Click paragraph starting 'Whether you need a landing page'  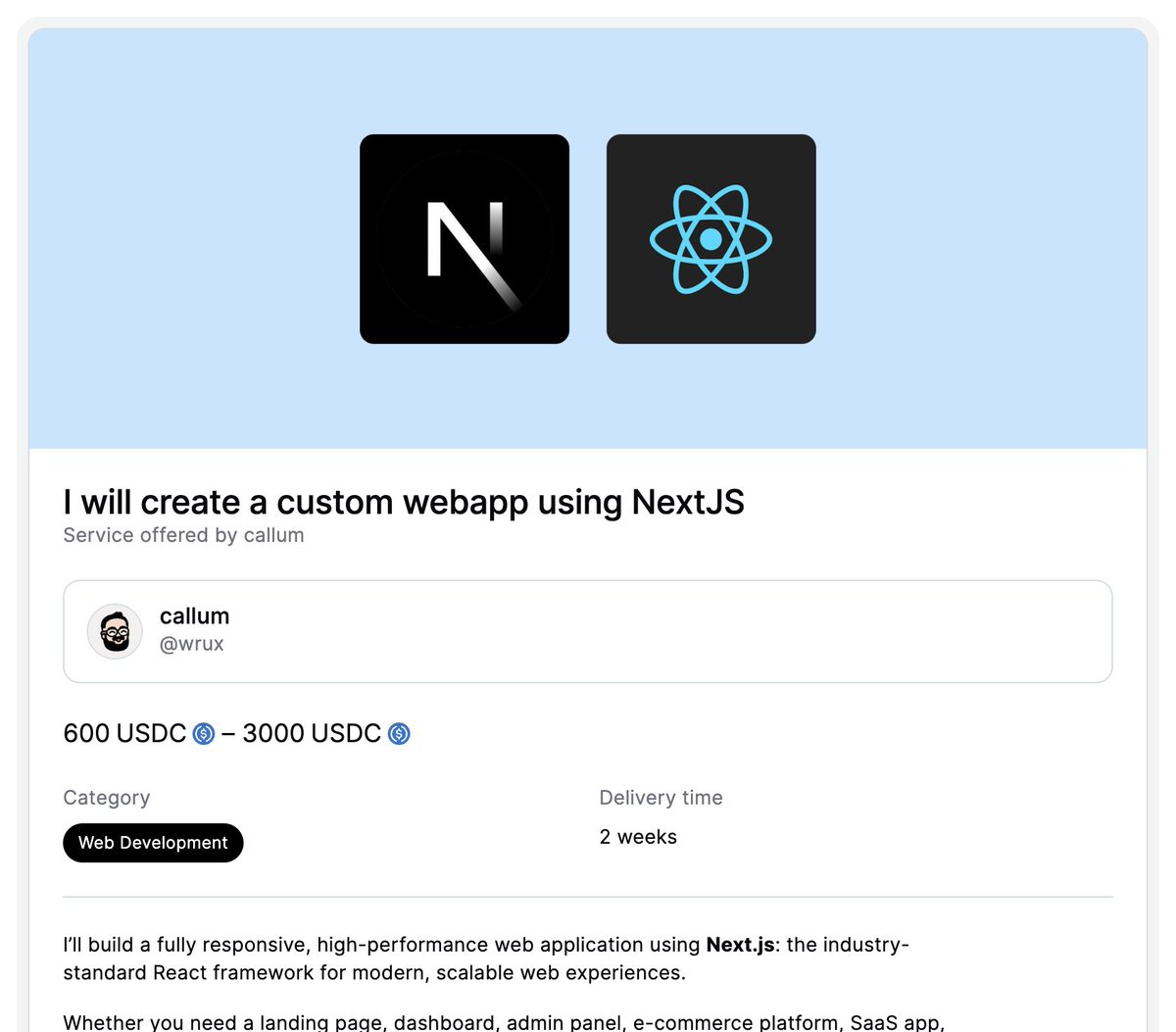pos(504,1022)
